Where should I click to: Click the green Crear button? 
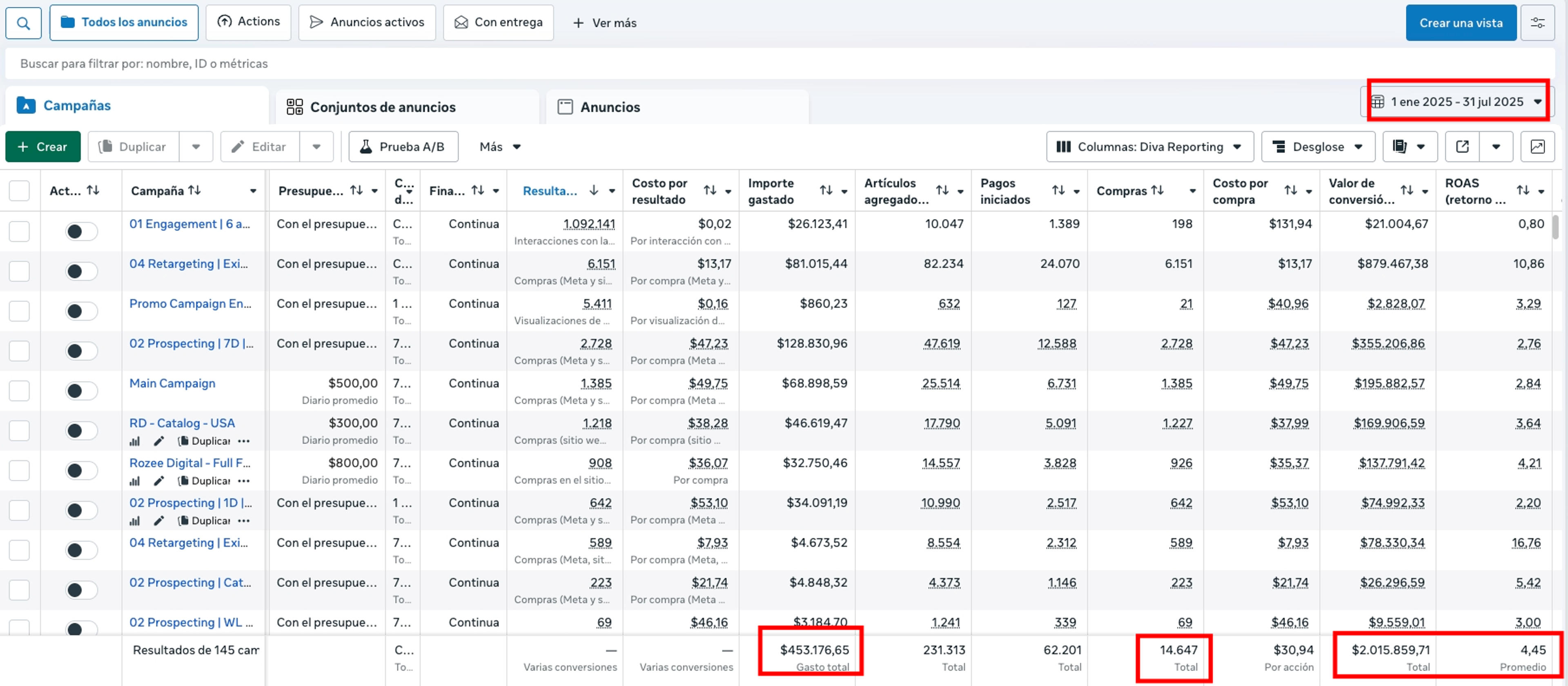pos(42,147)
